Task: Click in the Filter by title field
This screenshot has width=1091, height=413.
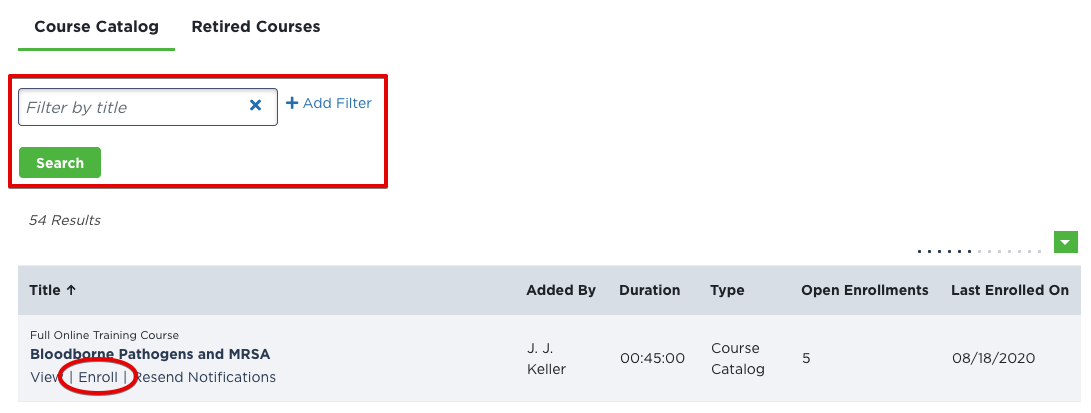Action: (x=130, y=107)
